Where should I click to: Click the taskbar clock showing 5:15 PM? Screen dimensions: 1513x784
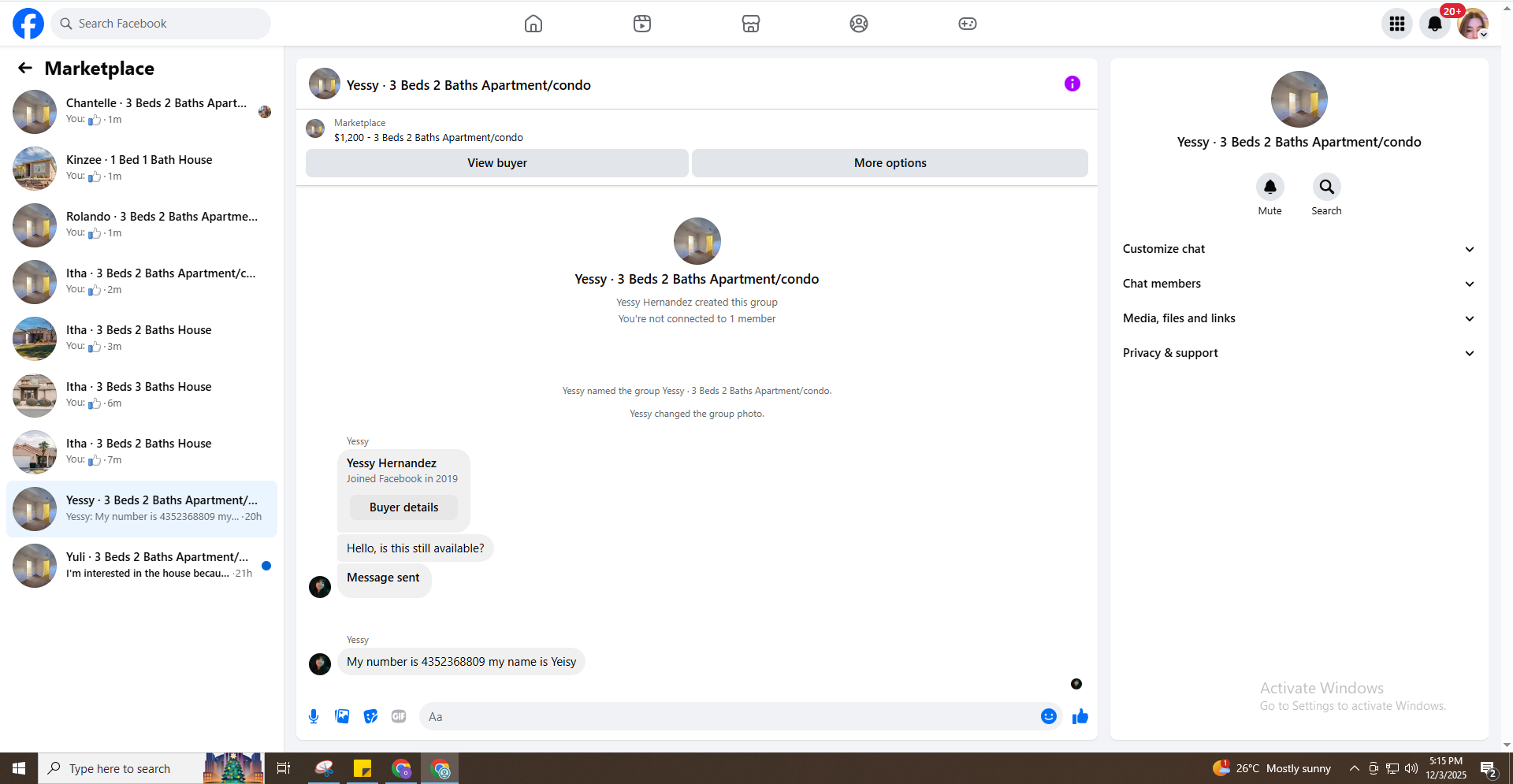(x=1446, y=768)
